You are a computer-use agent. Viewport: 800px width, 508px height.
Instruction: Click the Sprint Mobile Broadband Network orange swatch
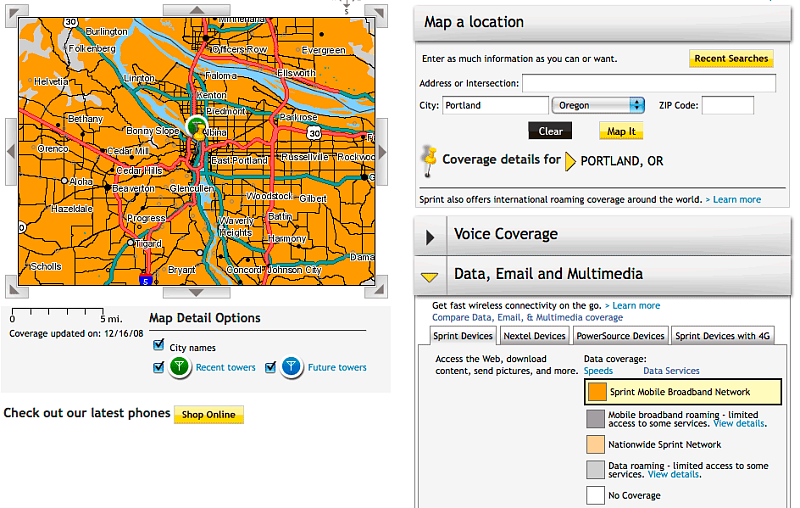point(597,392)
